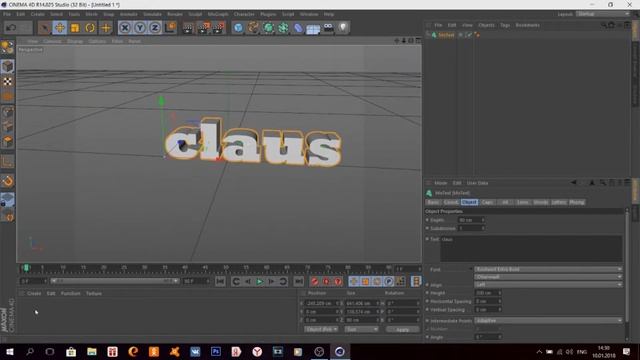Open the Align dropdown set to Left
This screenshot has height=360, width=640.
point(548,284)
